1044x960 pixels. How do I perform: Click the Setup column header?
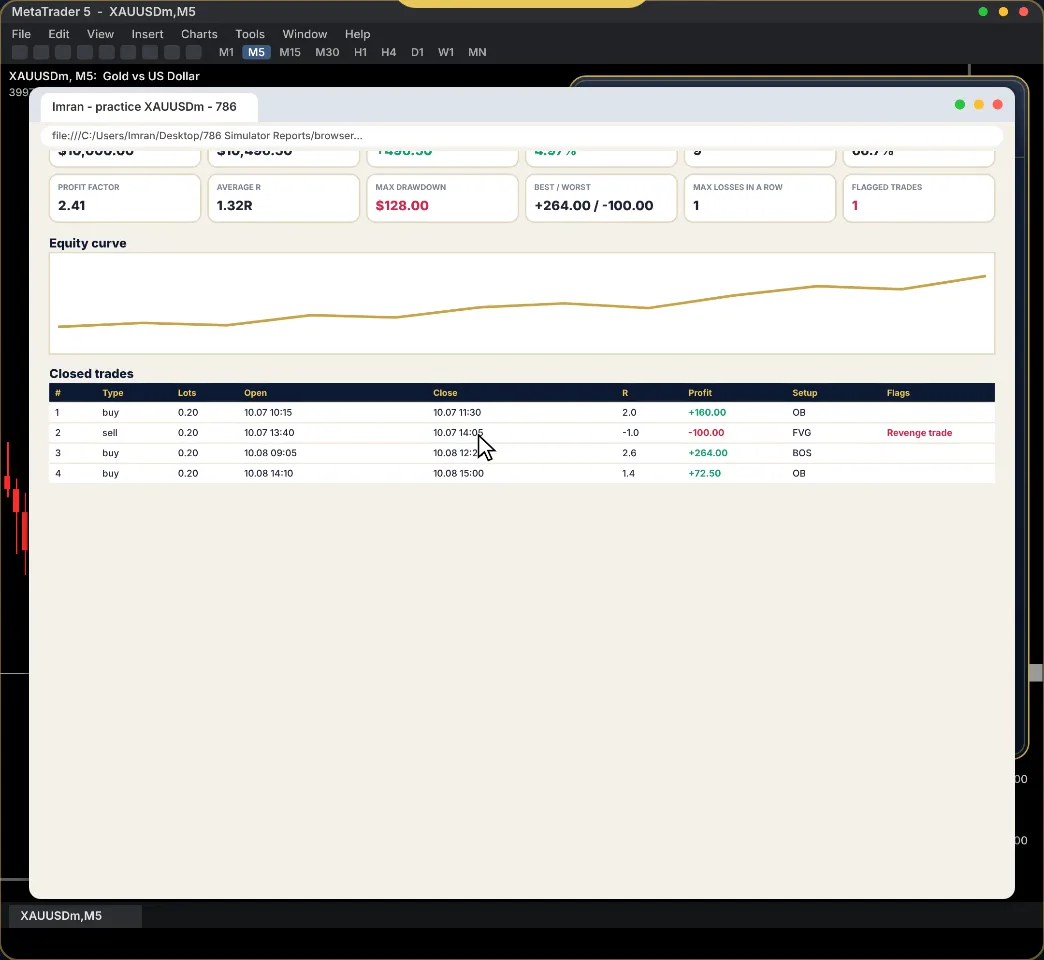tap(804, 393)
